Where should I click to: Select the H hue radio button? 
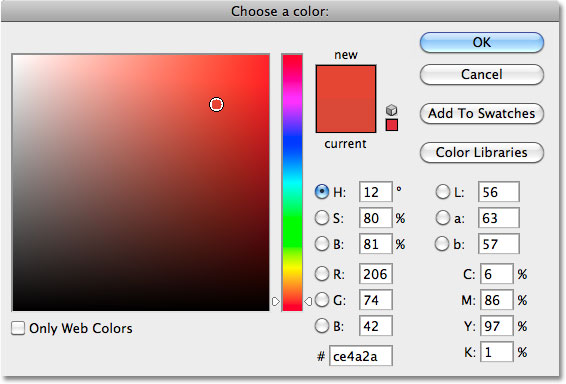coord(322,192)
